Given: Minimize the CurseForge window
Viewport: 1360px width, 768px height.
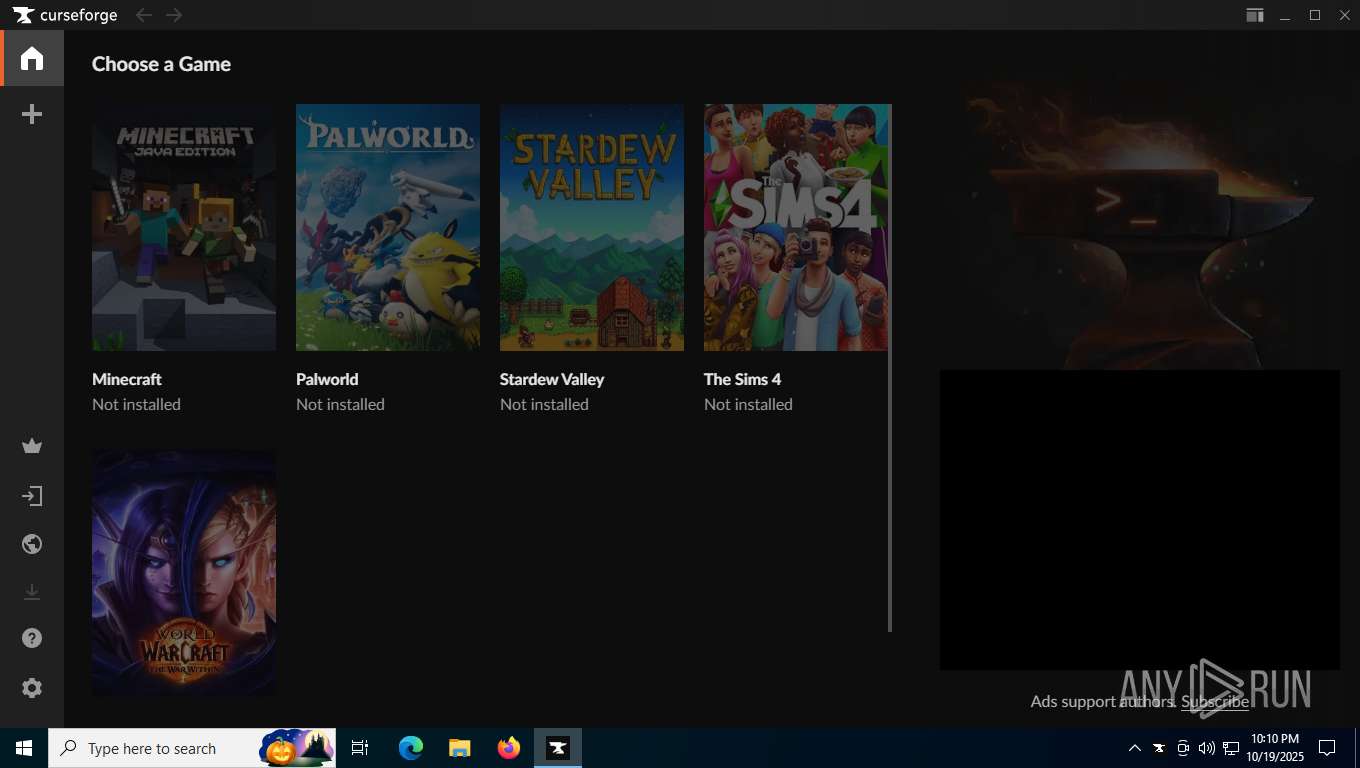Looking at the screenshot, I should click(1285, 15).
